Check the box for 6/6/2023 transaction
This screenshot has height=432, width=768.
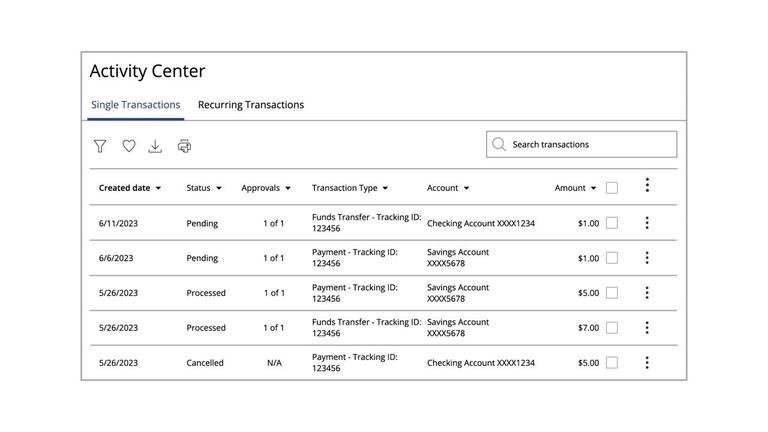(612, 258)
